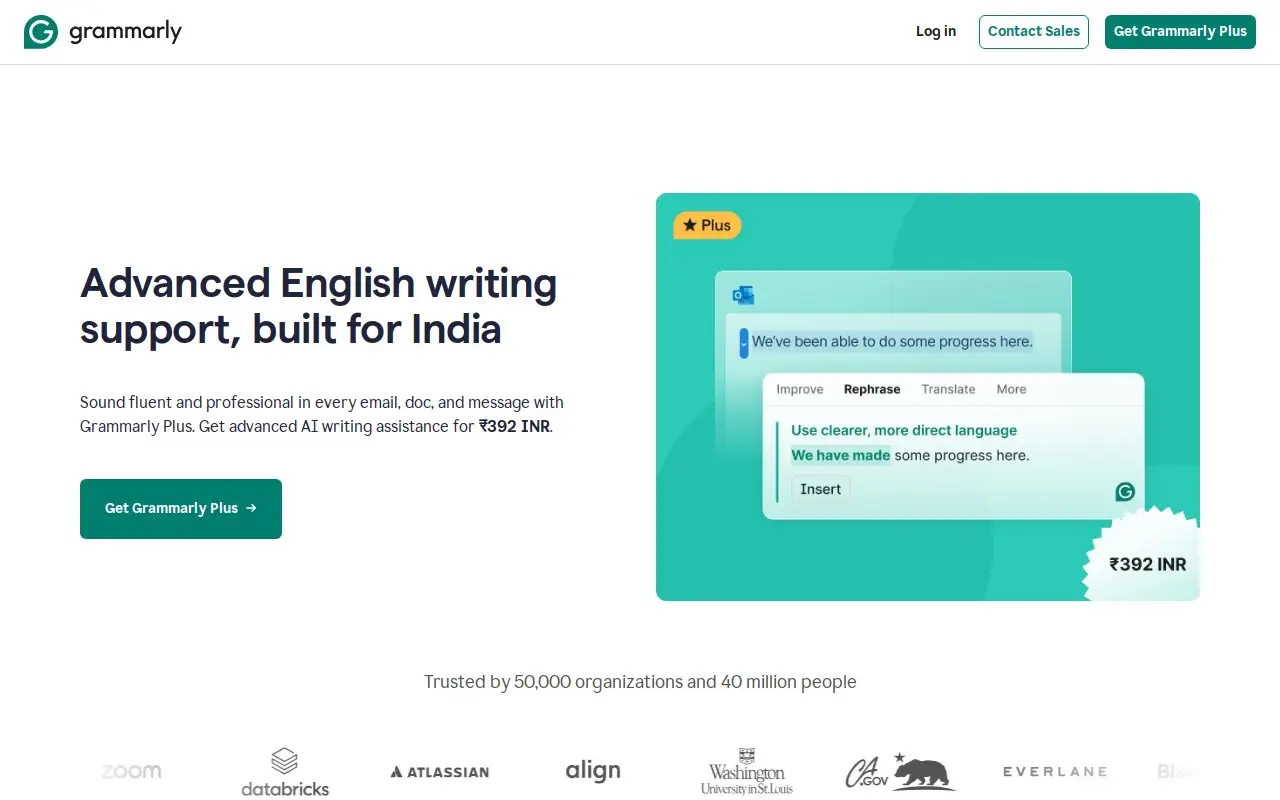Select the Improve tab in the suggestion card

point(800,389)
